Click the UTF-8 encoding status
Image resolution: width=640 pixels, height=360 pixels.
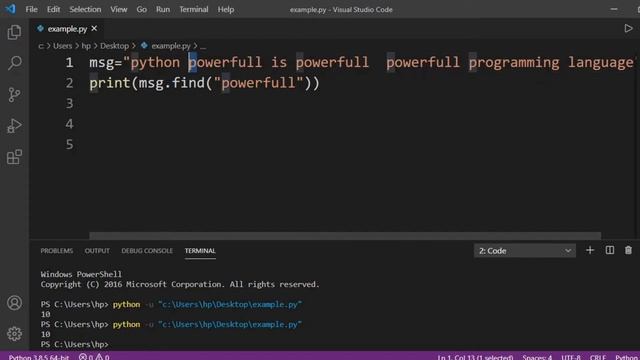coord(571,357)
